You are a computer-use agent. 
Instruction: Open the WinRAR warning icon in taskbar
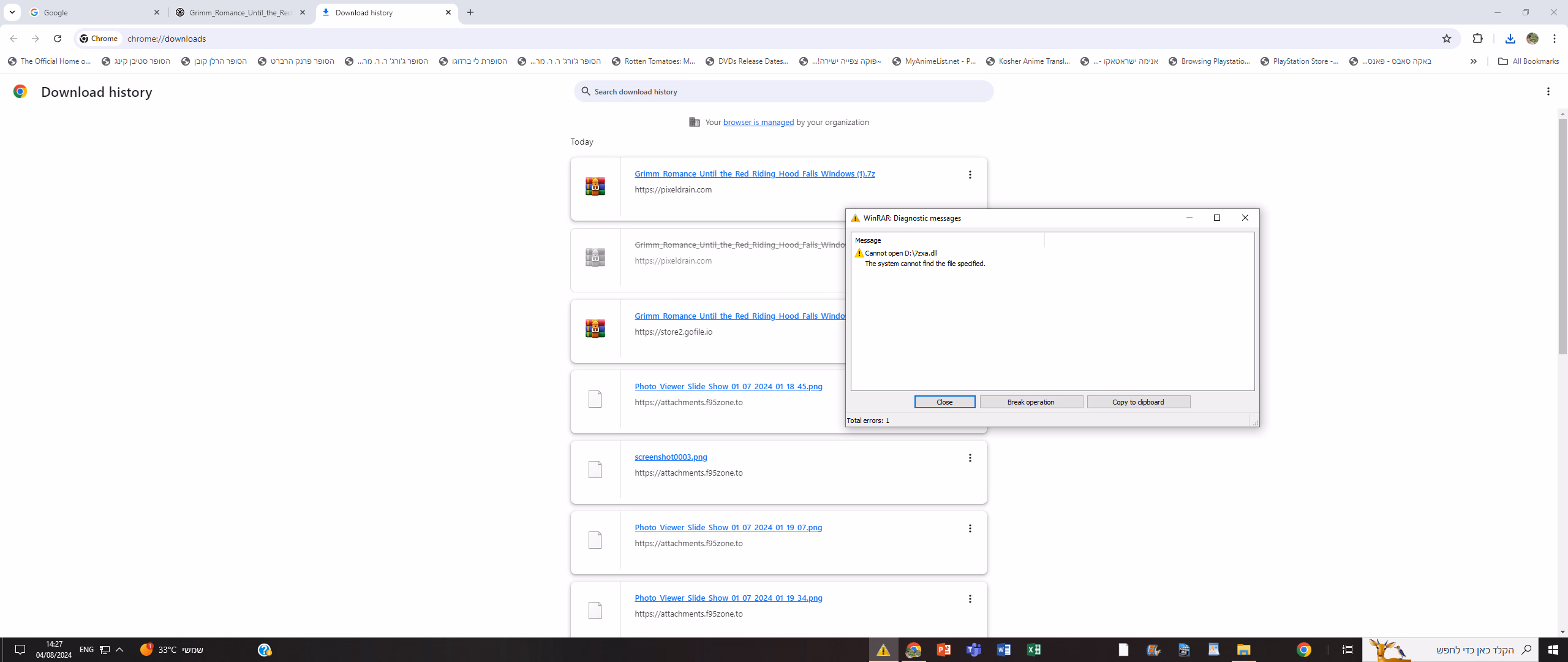883,650
